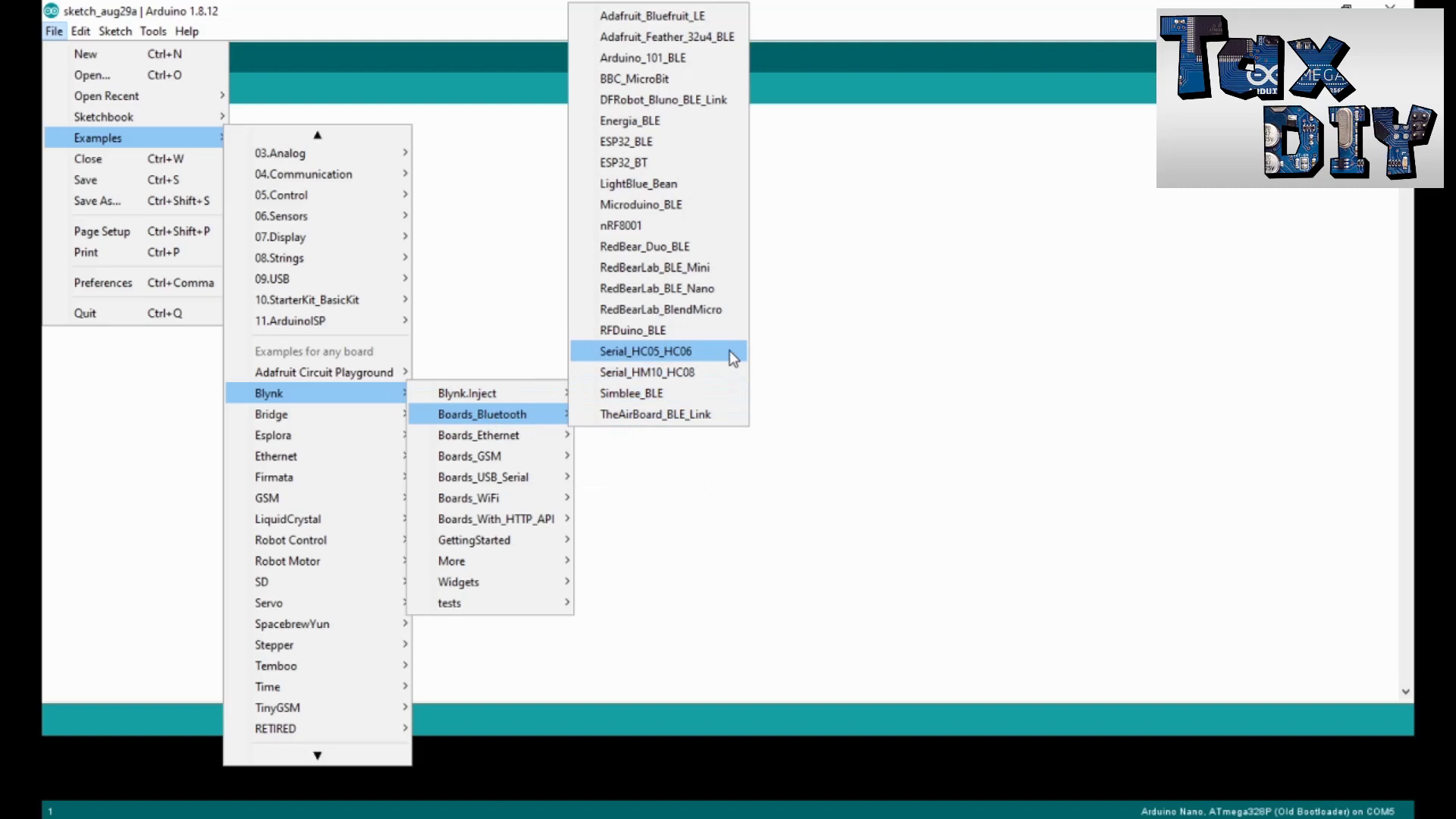1456x819 pixels.
Task: Click editor scrollbar down arrow
Action: pos(1406,692)
